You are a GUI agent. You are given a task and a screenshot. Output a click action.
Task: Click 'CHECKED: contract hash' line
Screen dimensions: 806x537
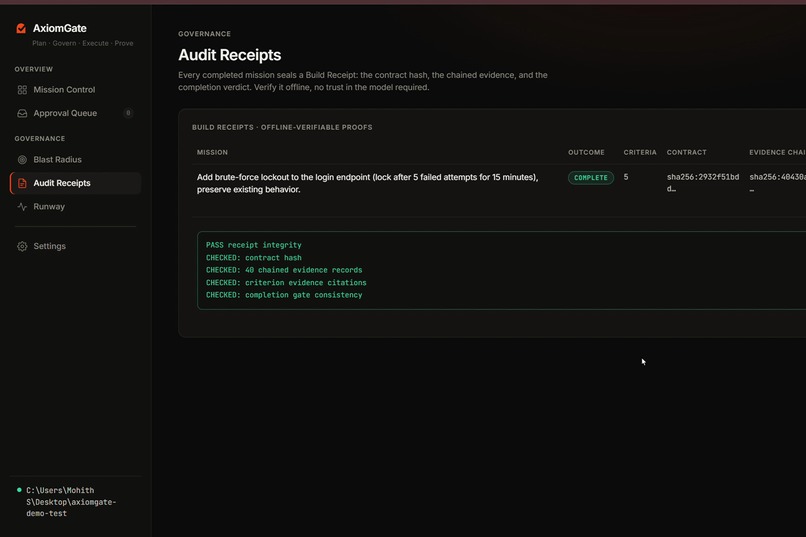254,258
